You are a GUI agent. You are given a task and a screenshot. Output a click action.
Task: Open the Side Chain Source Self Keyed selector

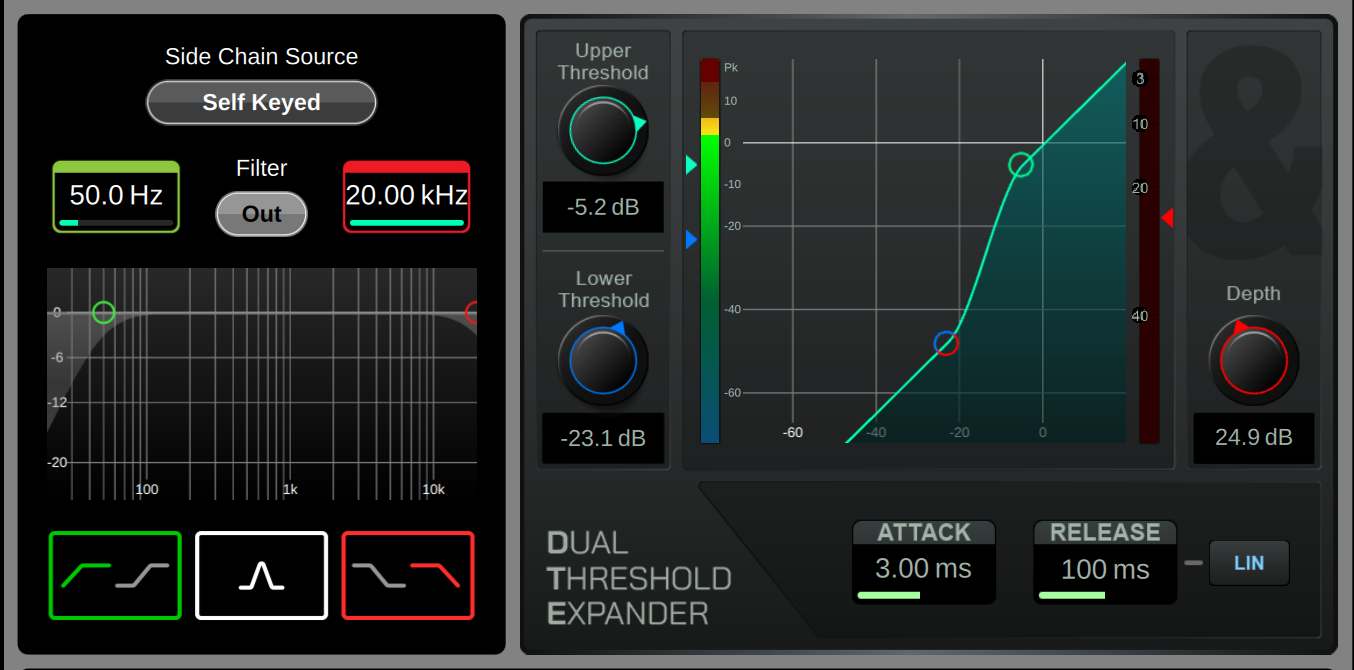tap(261, 102)
